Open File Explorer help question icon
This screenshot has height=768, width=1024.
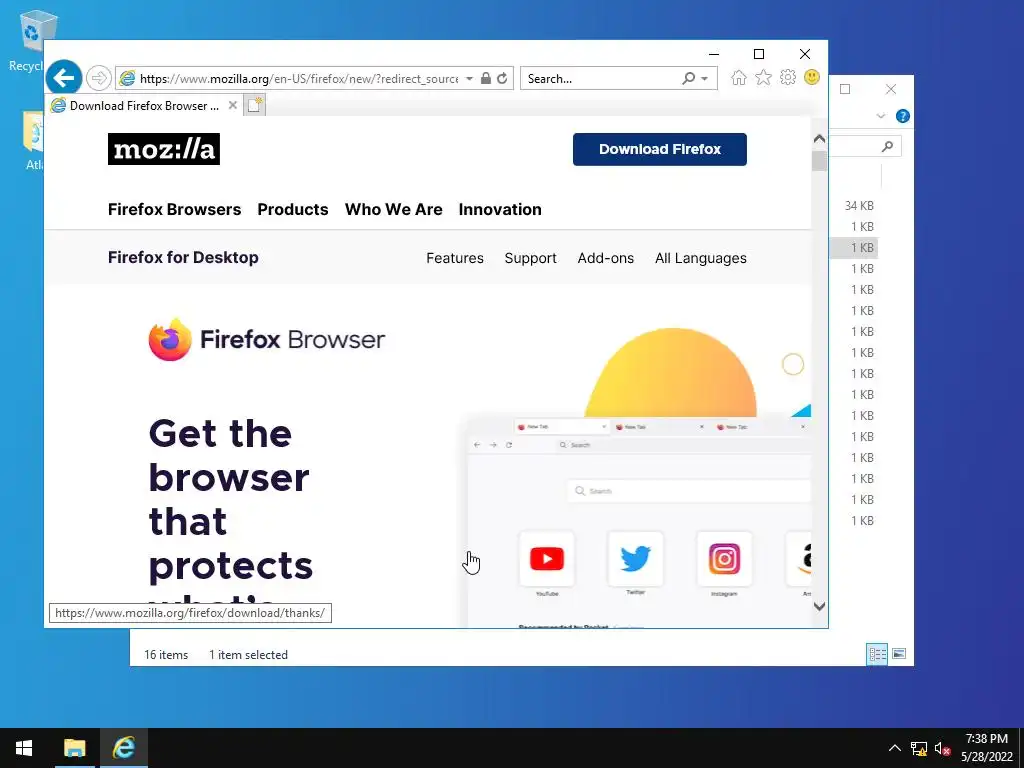click(903, 116)
